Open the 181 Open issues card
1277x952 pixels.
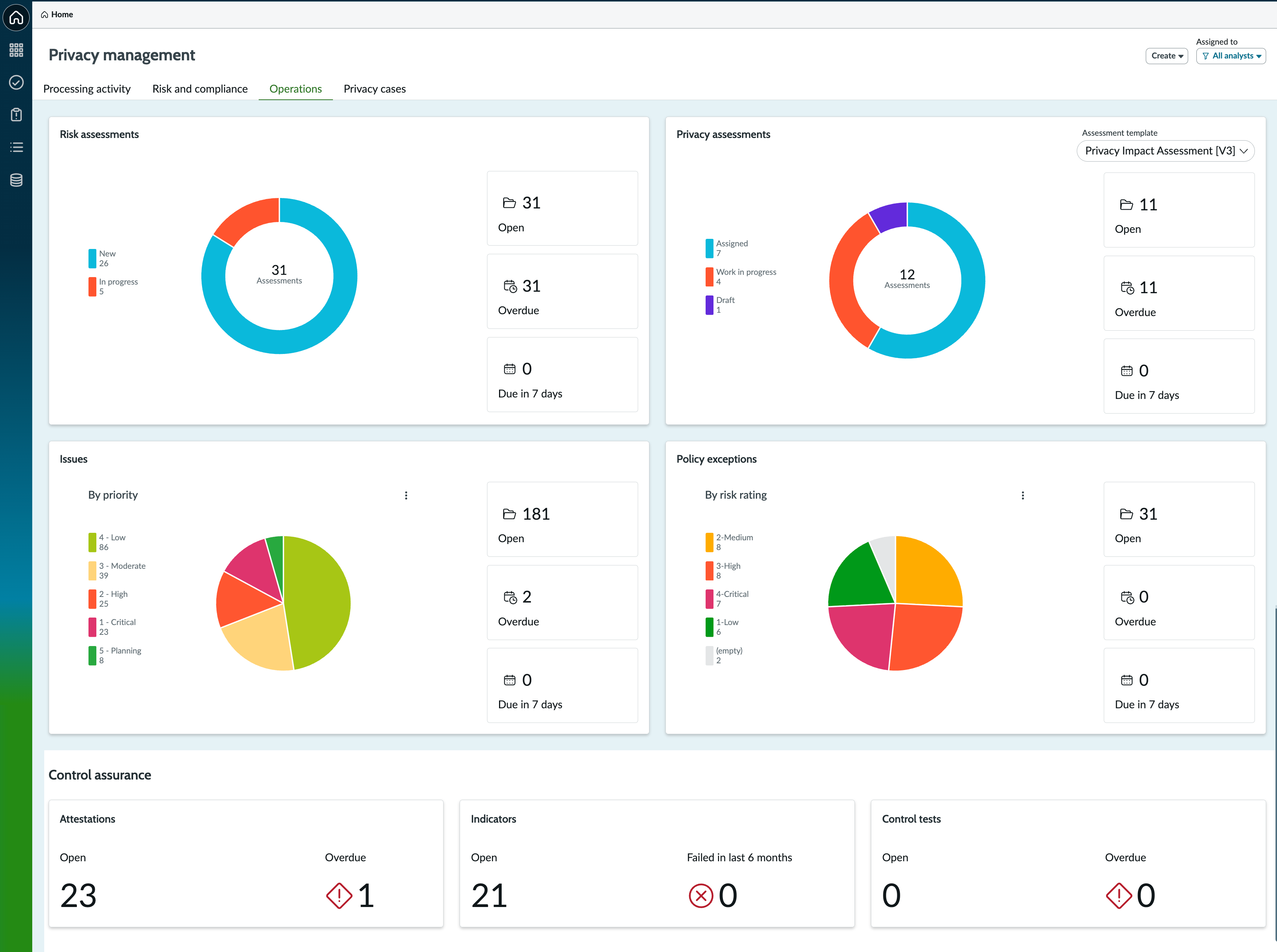pos(562,519)
